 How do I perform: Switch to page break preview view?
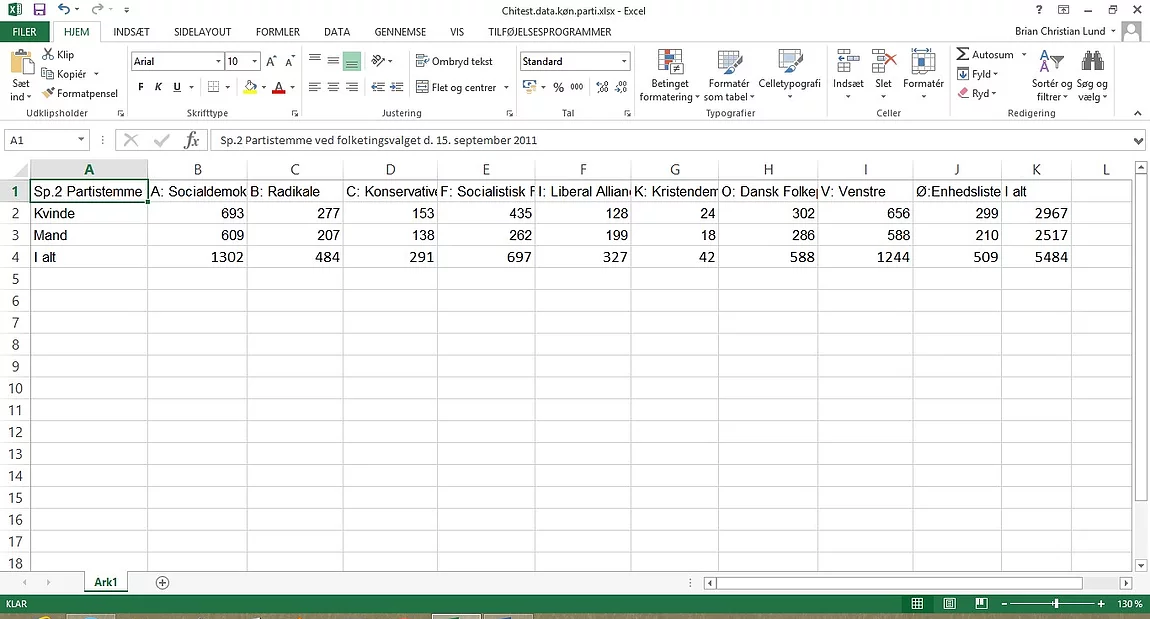coord(981,604)
